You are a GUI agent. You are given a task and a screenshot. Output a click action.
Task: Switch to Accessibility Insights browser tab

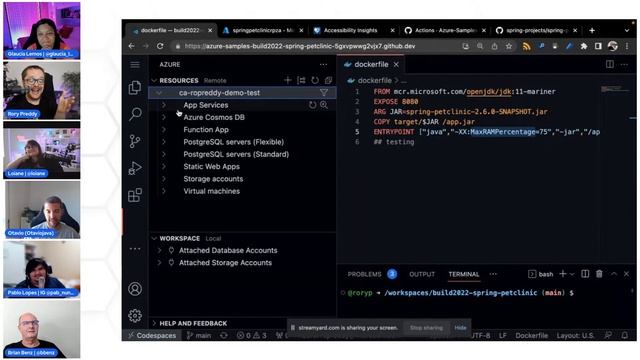coord(353,30)
